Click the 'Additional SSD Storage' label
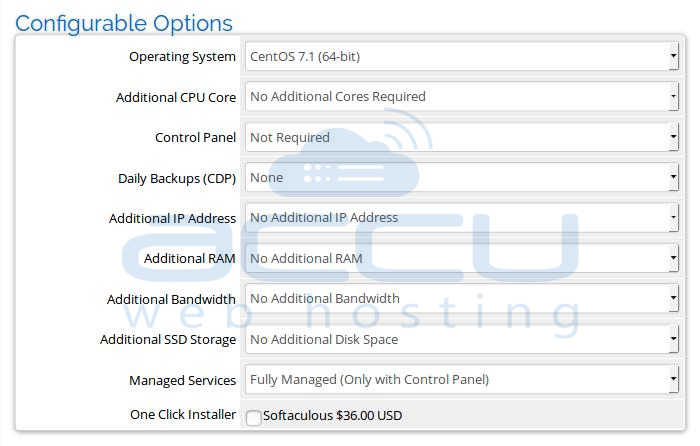 click(x=168, y=340)
